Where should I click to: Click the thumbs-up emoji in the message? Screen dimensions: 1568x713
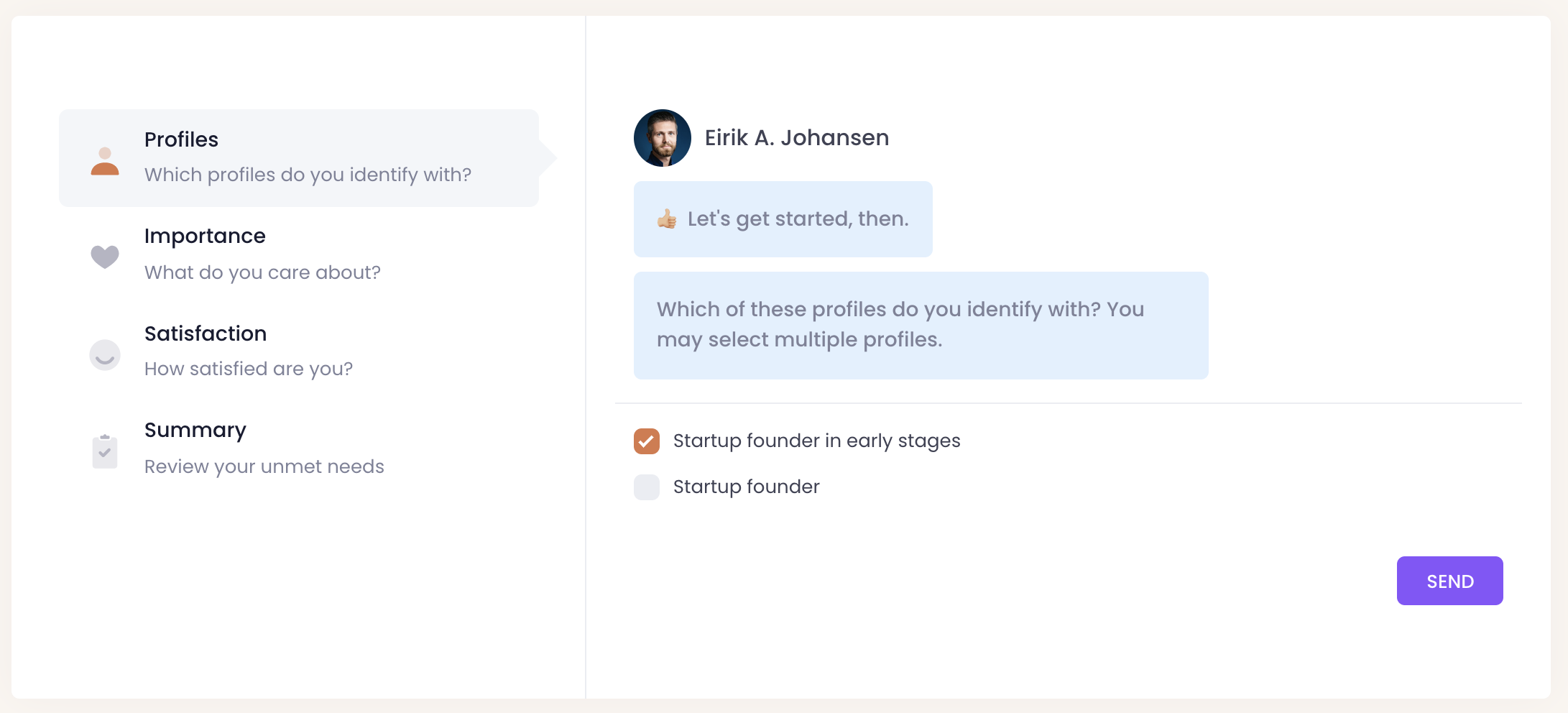[x=667, y=218]
